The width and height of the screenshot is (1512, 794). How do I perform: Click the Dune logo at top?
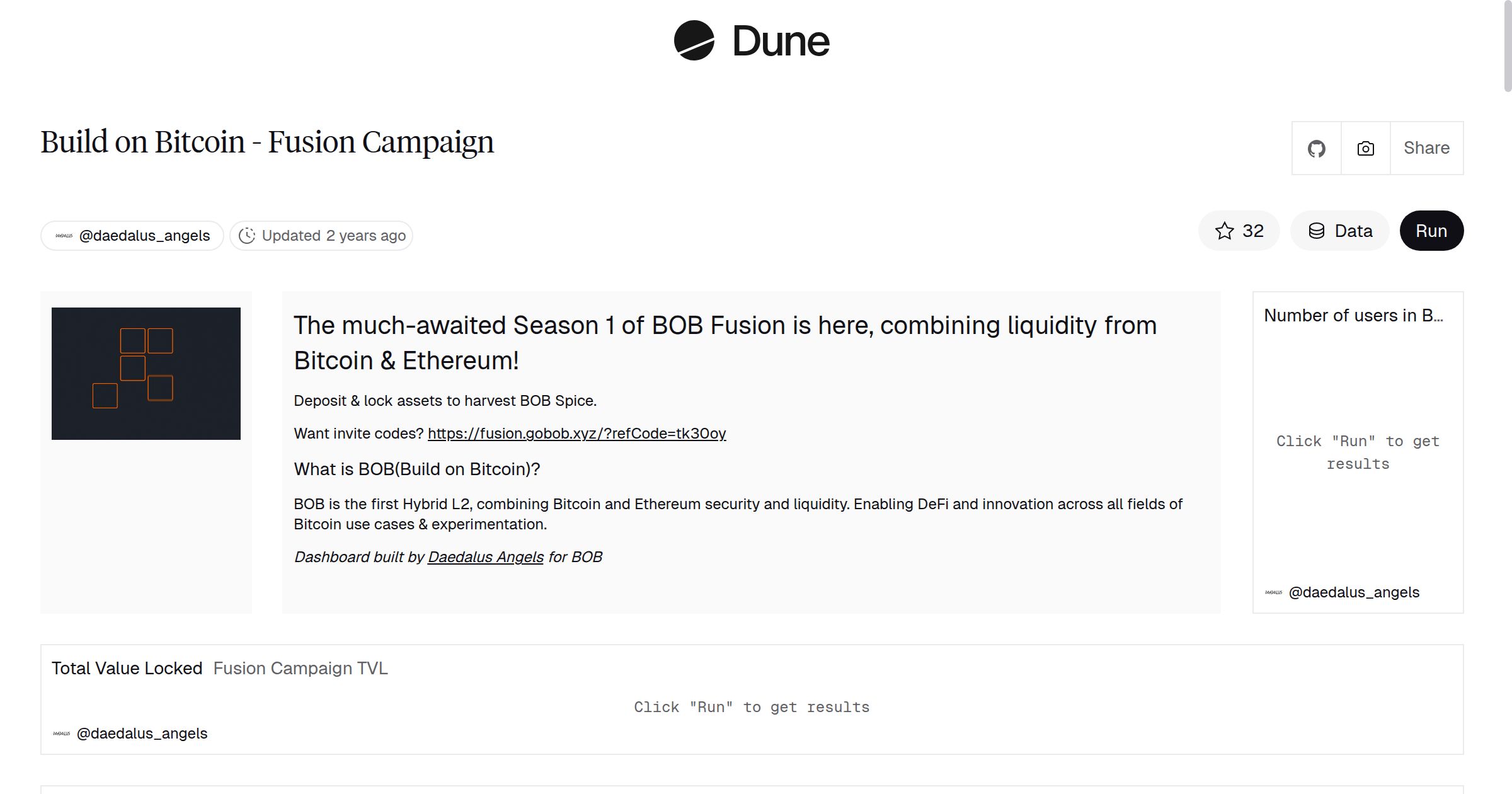[752, 40]
